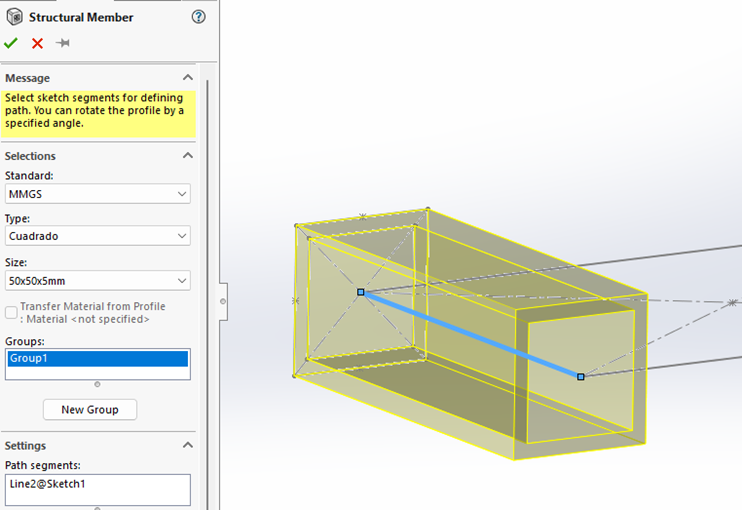Click the Structural Member panel title
This screenshot has width=742, height=510.
pyautogui.click(x=81, y=18)
